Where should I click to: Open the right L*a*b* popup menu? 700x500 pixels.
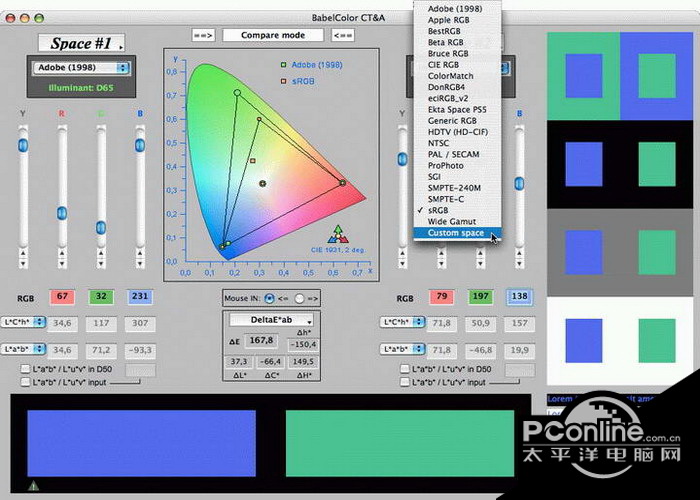(403, 349)
